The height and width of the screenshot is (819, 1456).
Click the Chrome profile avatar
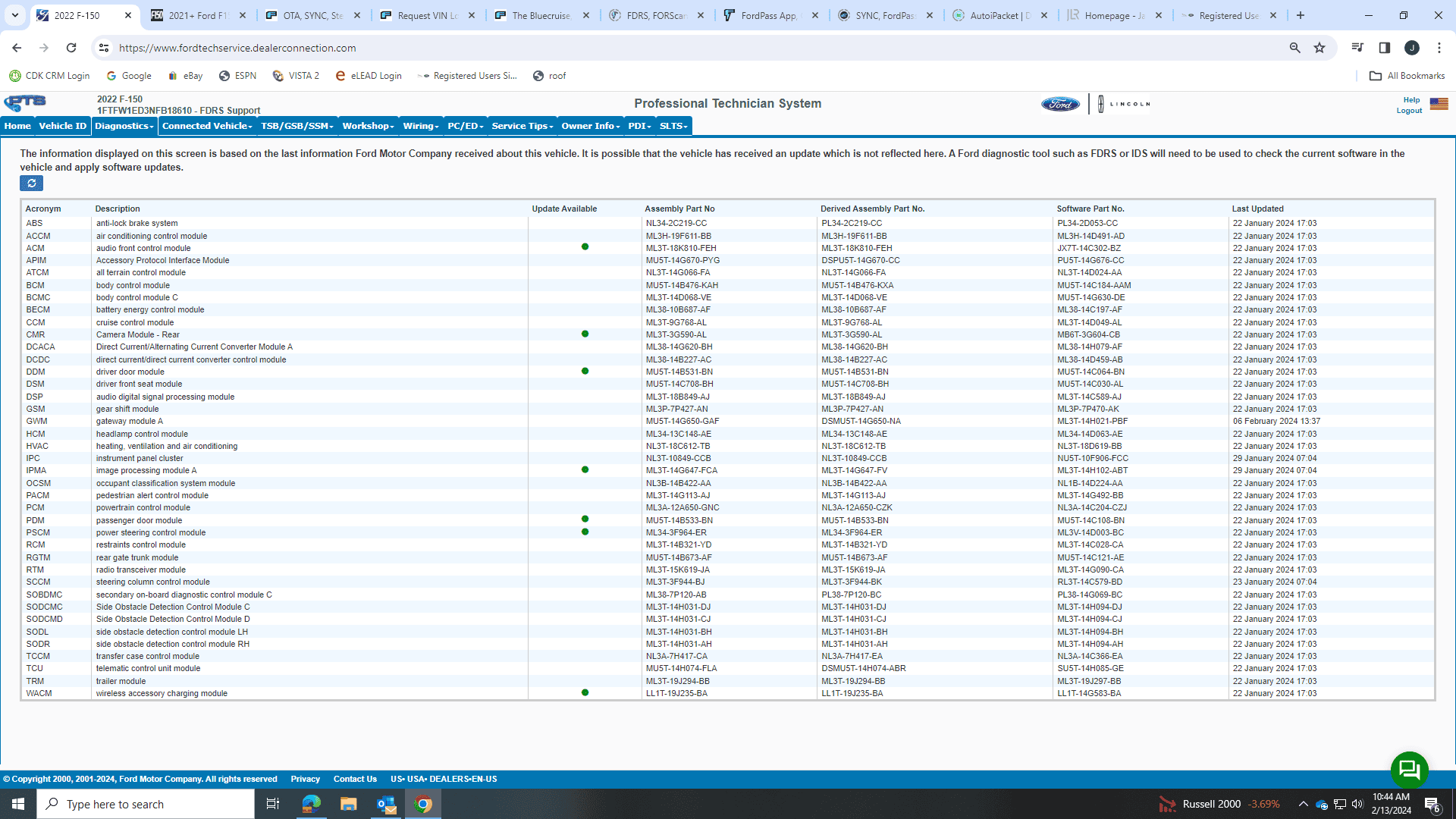point(1412,47)
